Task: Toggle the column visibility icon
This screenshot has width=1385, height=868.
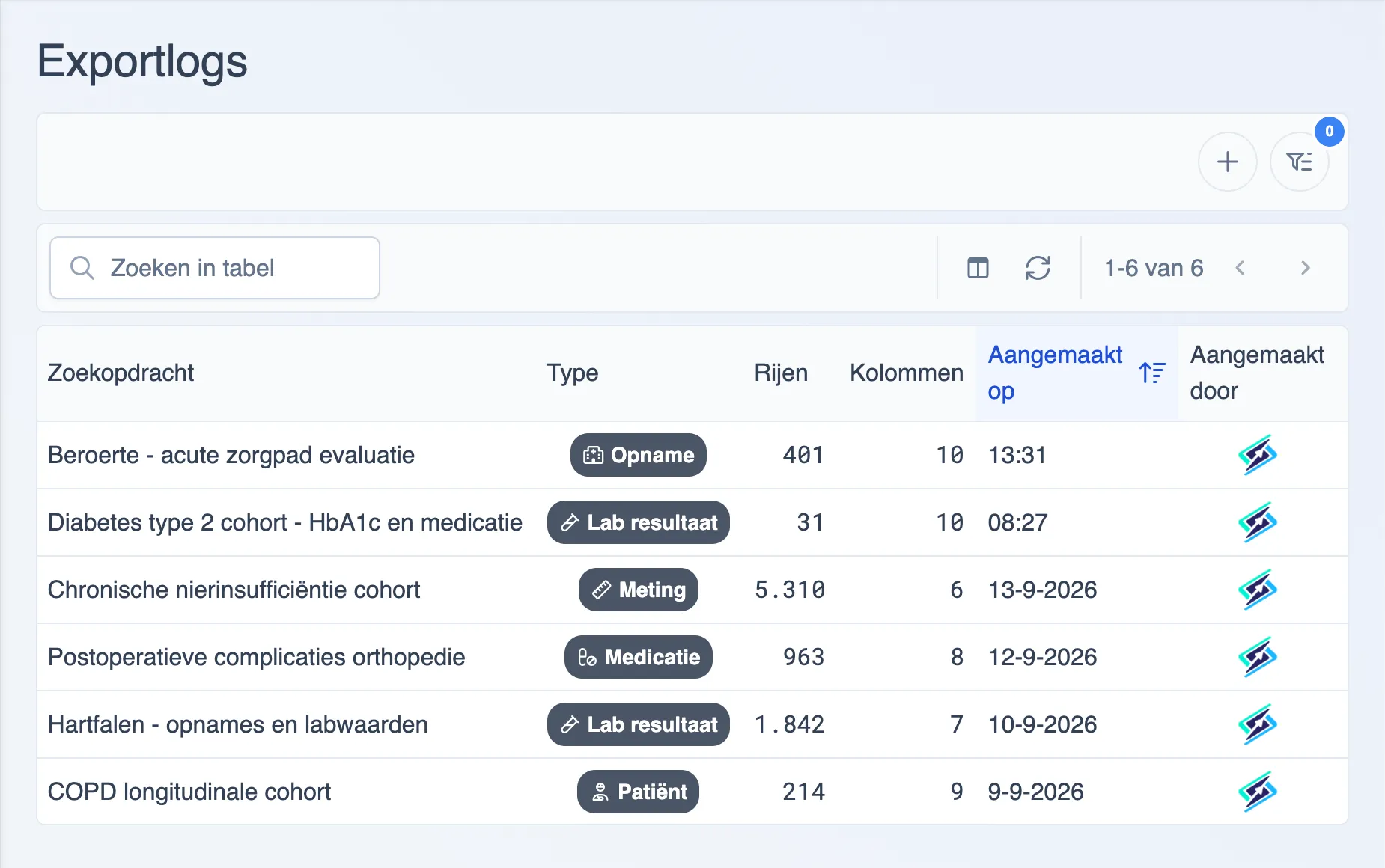Action: 978,268
